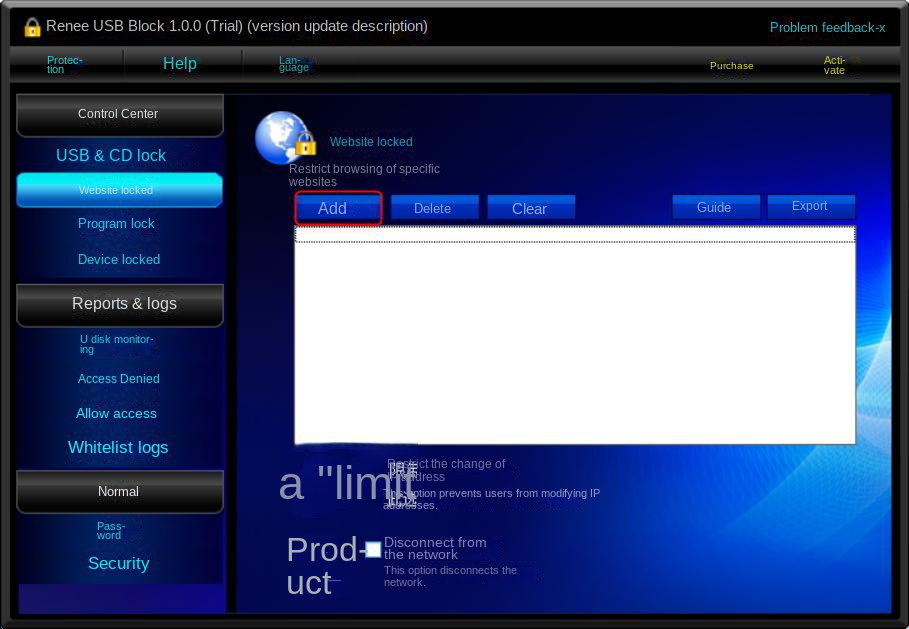The height and width of the screenshot is (629, 909).
Task: Open the Protection menu
Action: [x=64, y=64]
